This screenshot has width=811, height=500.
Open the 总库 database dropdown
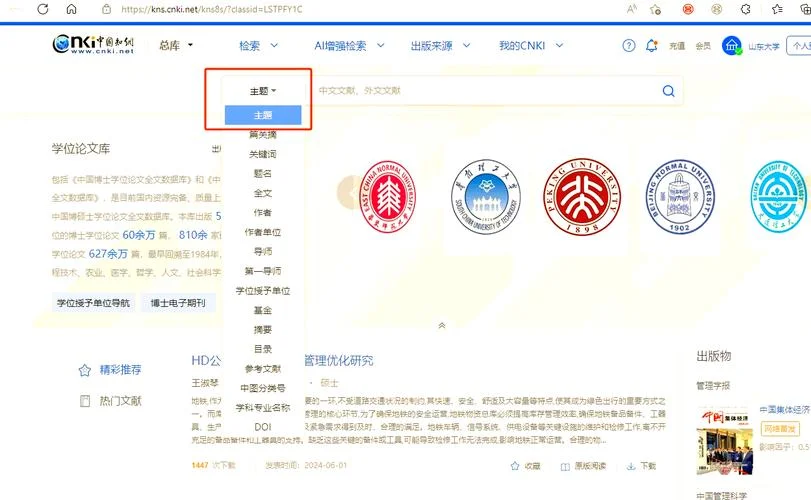tap(176, 46)
